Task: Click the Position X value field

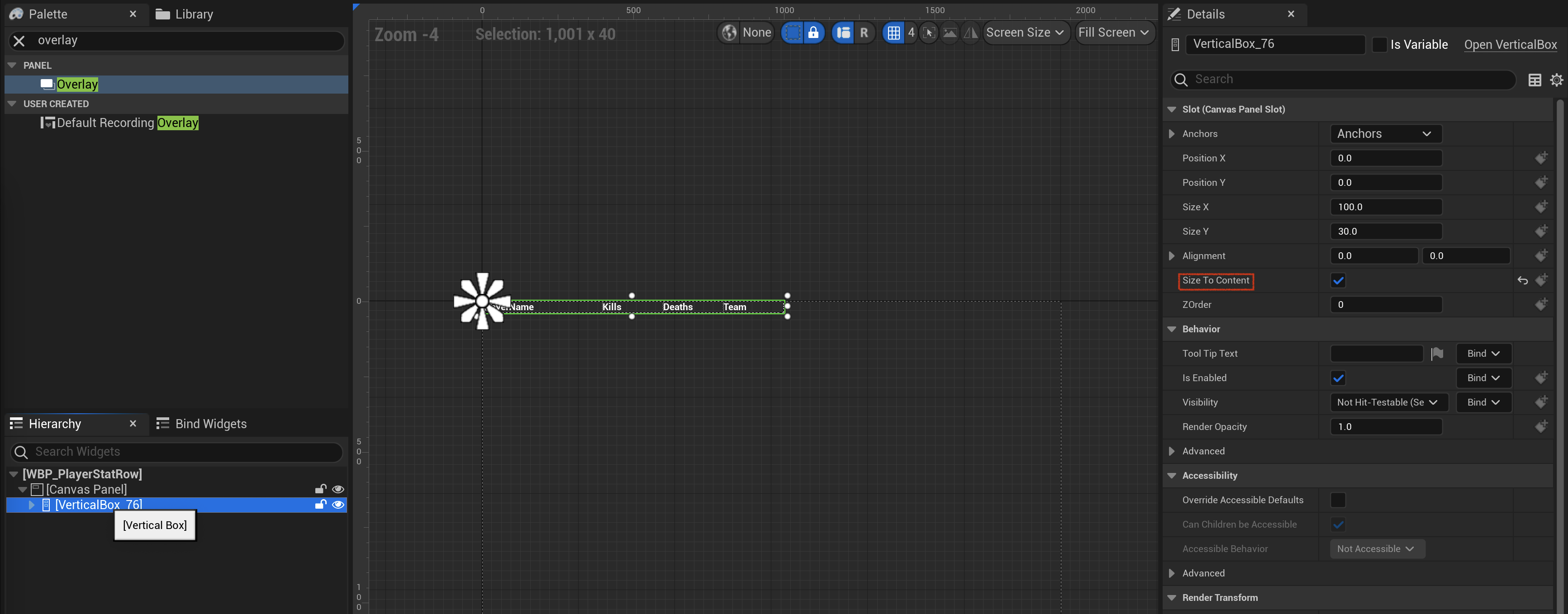Action: (x=1385, y=158)
